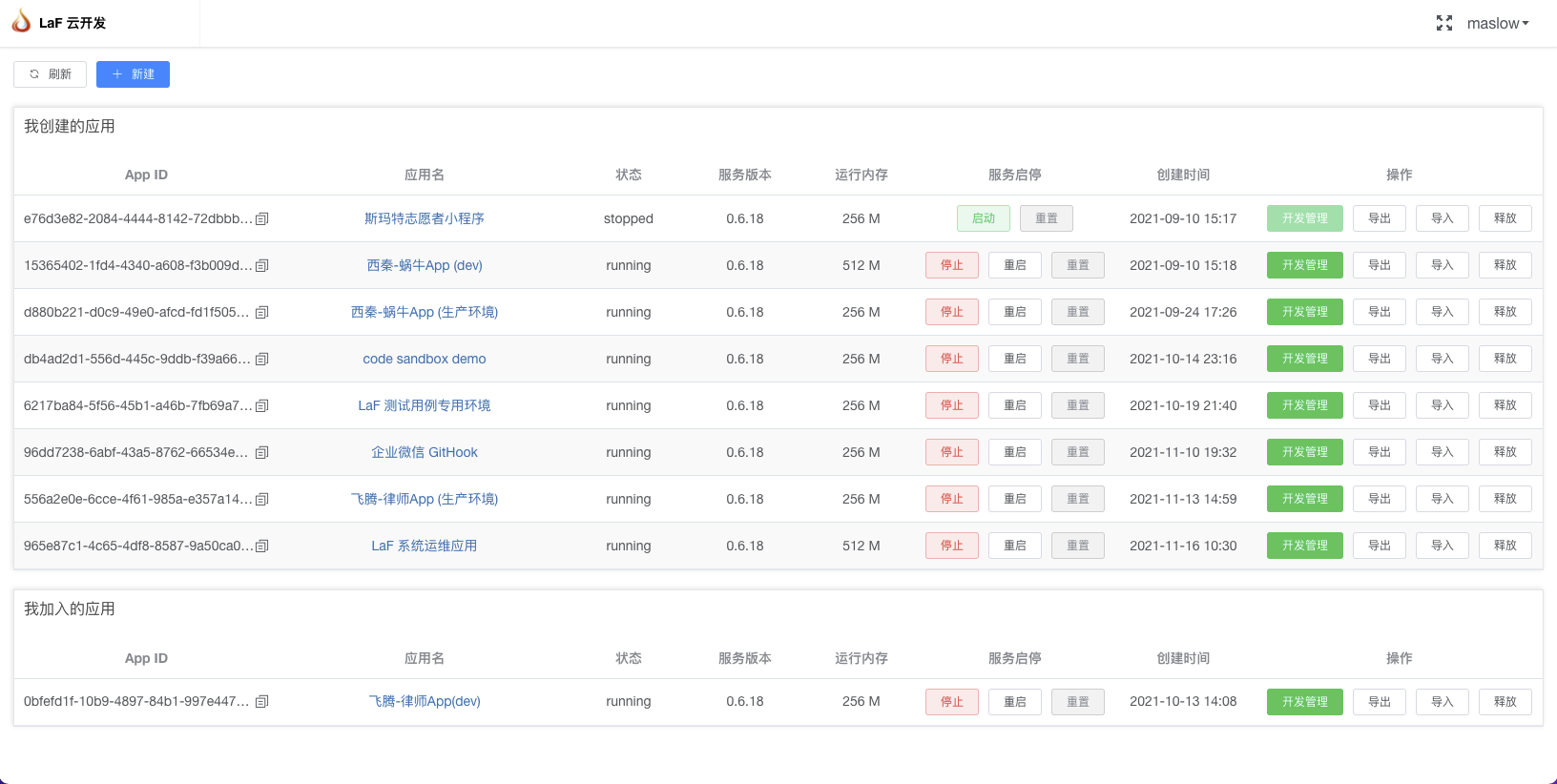
Task: Copy App ID of LaF 测试用例专用环境
Action: click(x=262, y=406)
